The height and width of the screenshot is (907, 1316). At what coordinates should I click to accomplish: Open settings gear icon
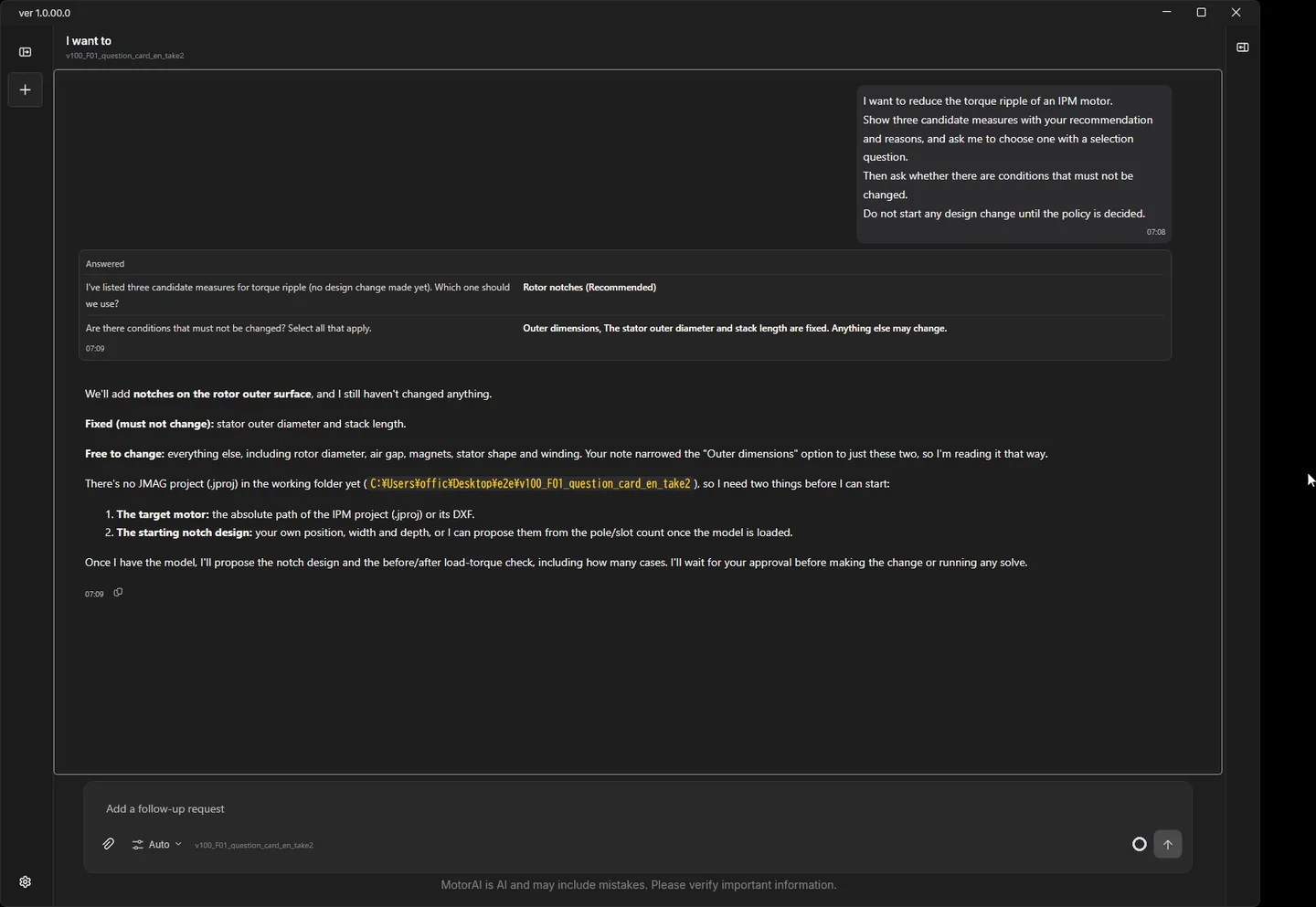tap(26, 881)
